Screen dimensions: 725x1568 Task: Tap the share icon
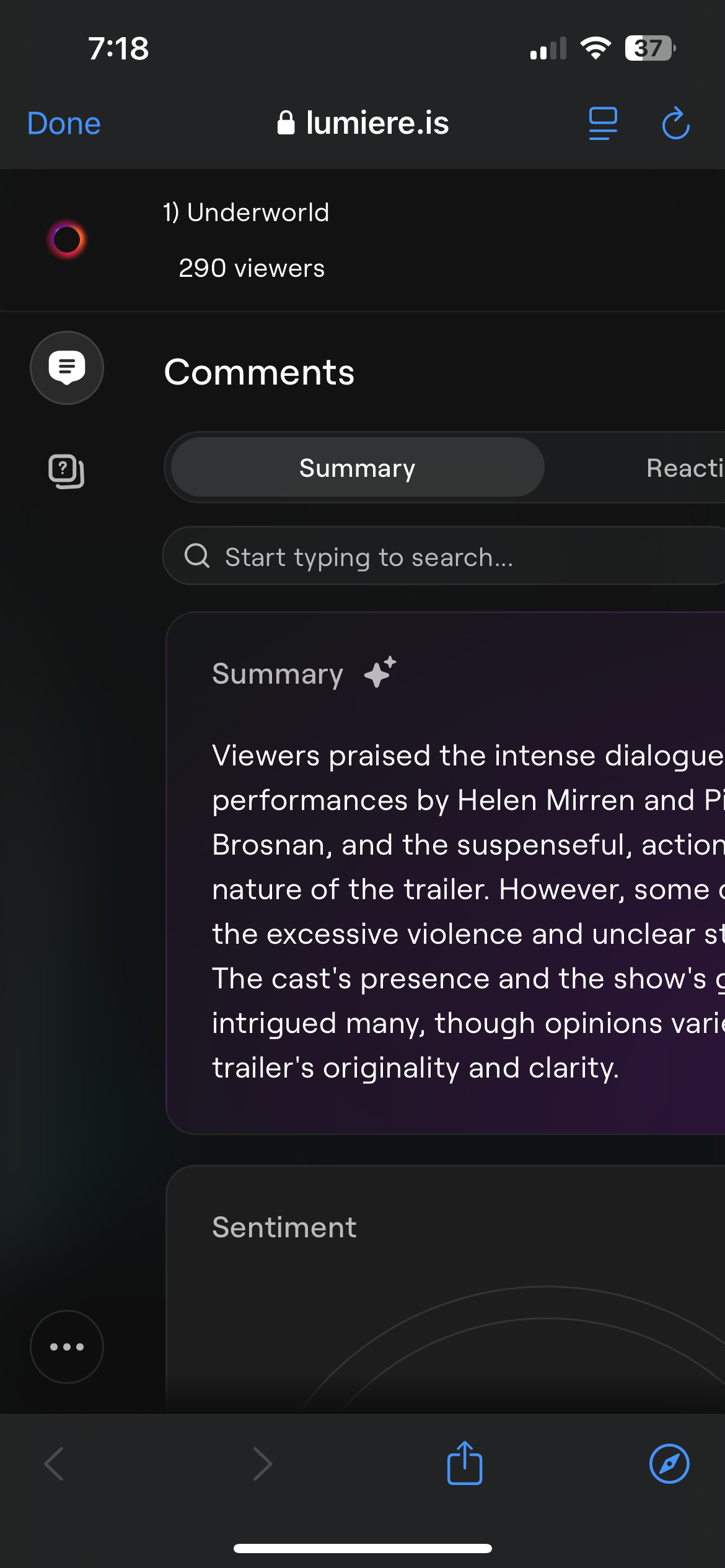[x=465, y=1463]
